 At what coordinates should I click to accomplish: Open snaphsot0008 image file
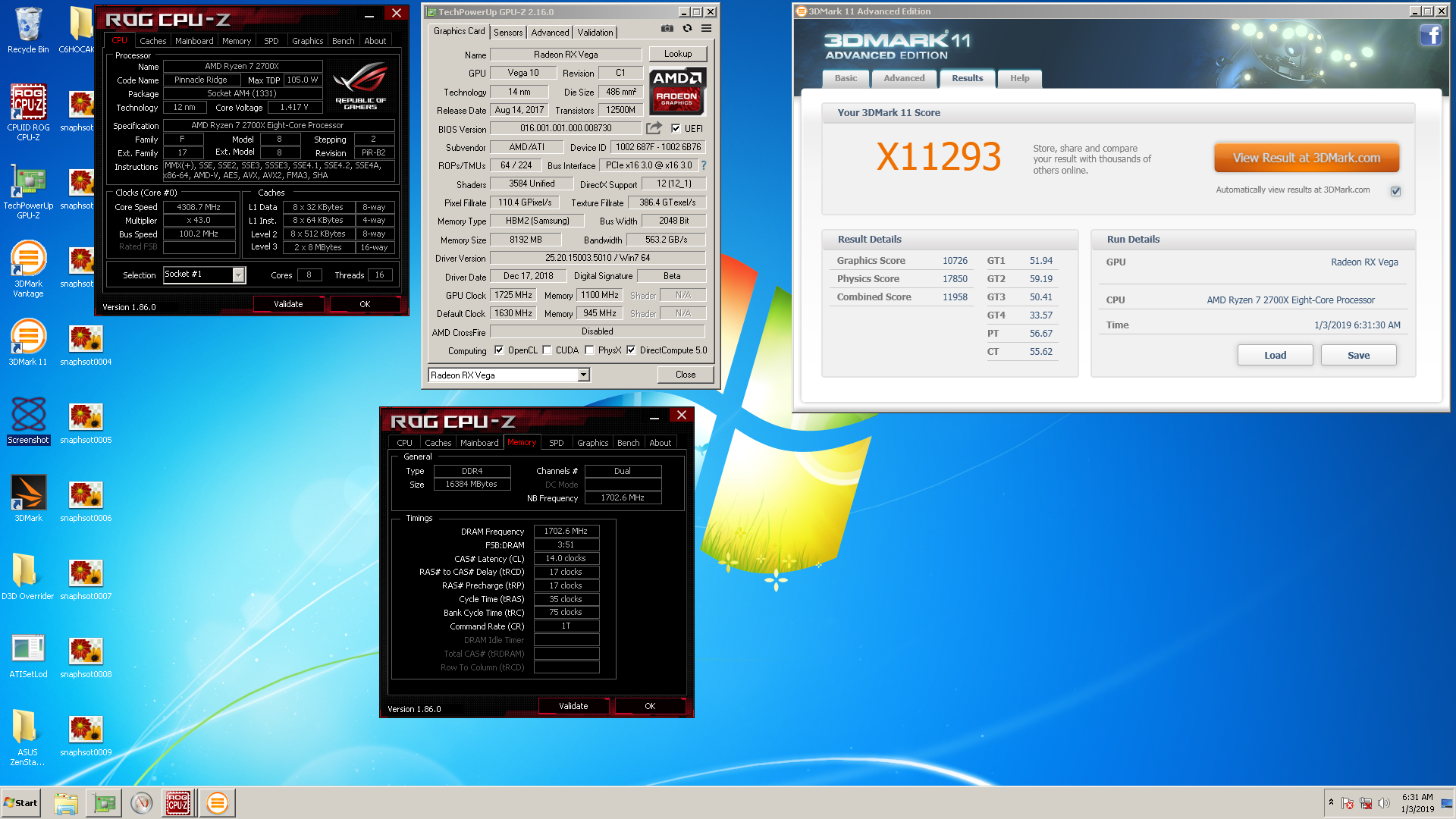(86, 657)
